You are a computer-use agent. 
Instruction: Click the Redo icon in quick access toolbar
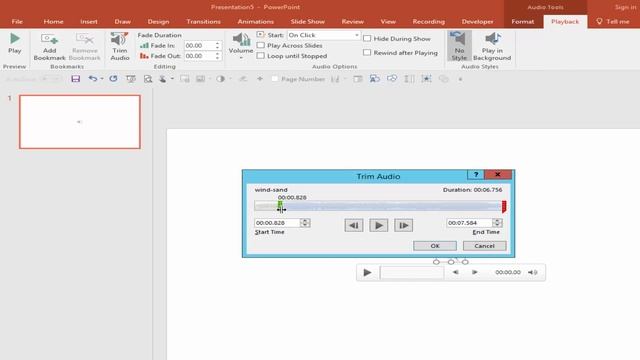coord(113,79)
